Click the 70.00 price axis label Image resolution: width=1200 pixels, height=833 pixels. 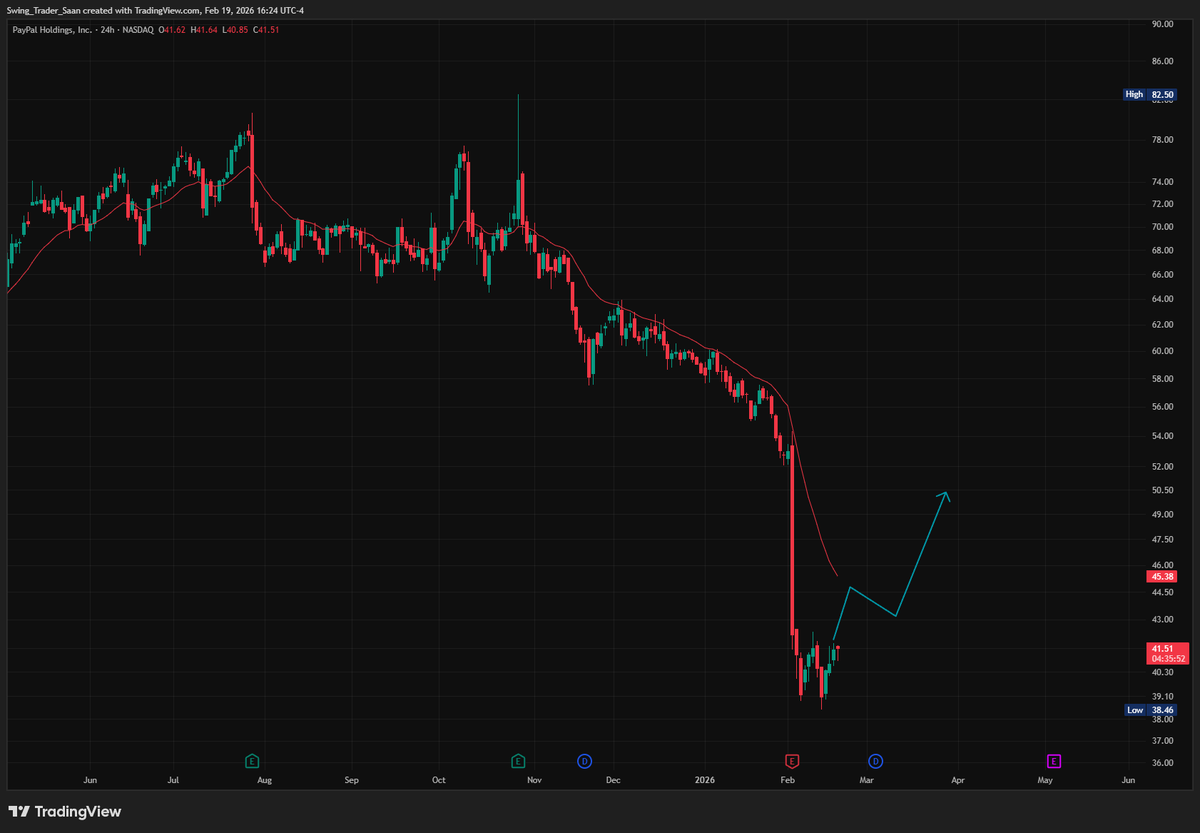(1162, 227)
